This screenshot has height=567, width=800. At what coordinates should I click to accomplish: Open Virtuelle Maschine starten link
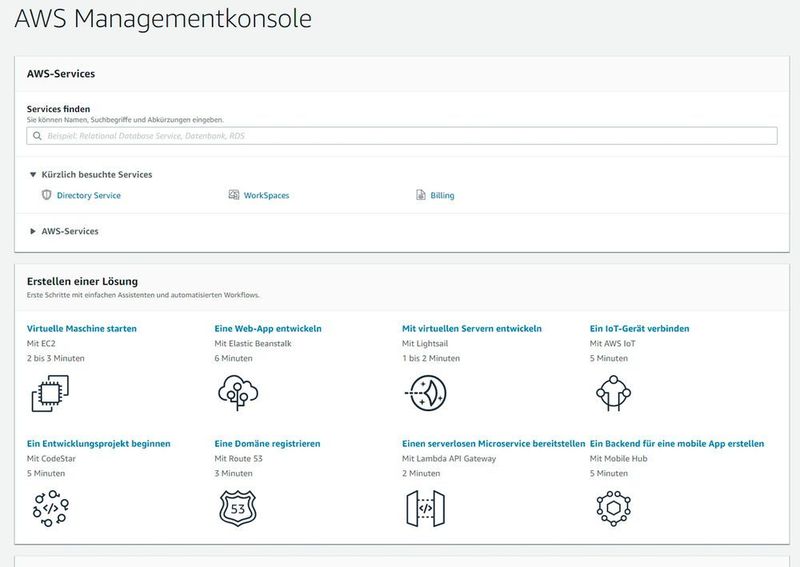pos(82,329)
